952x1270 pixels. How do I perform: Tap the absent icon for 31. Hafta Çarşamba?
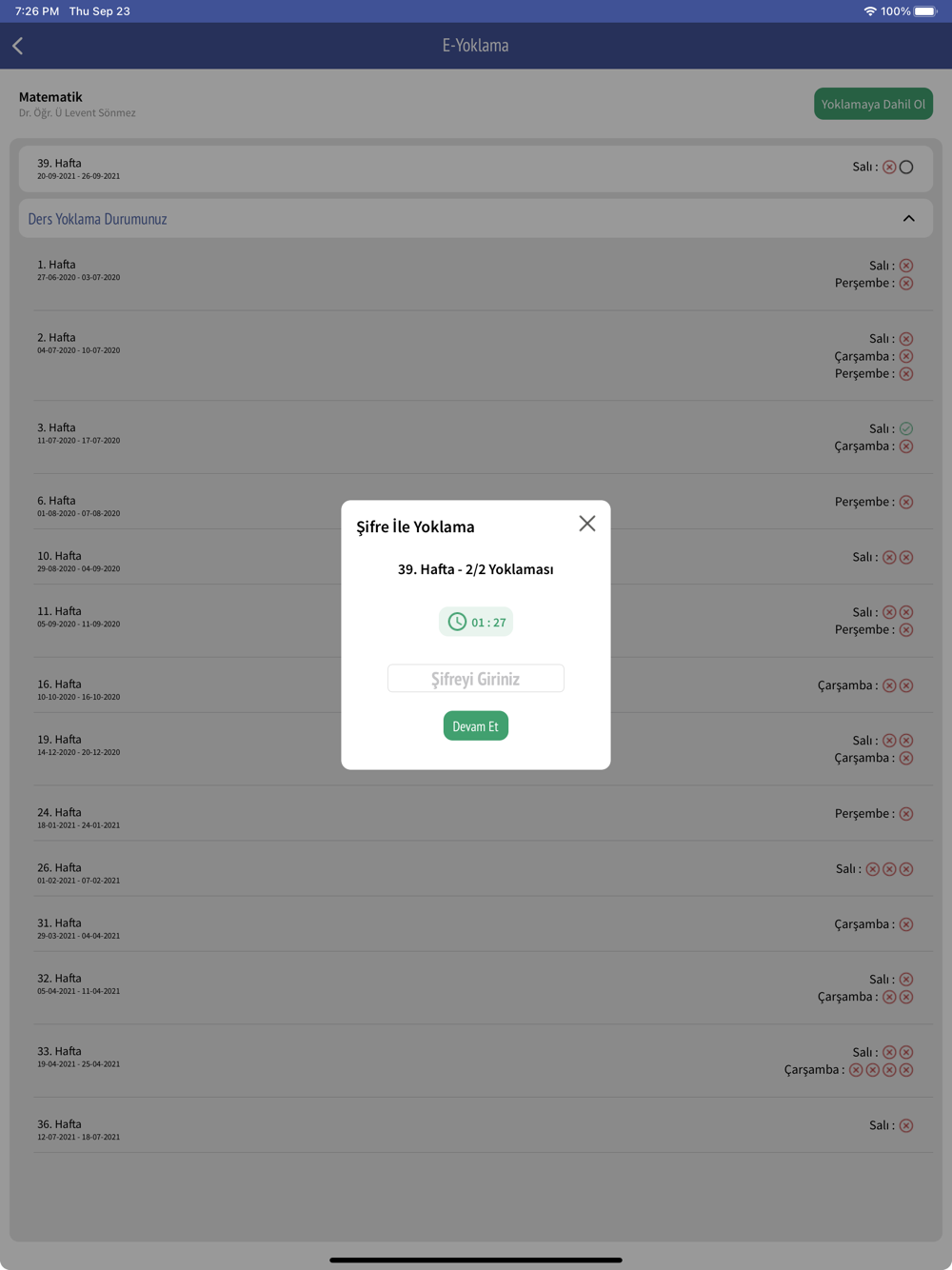tap(906, 924)
